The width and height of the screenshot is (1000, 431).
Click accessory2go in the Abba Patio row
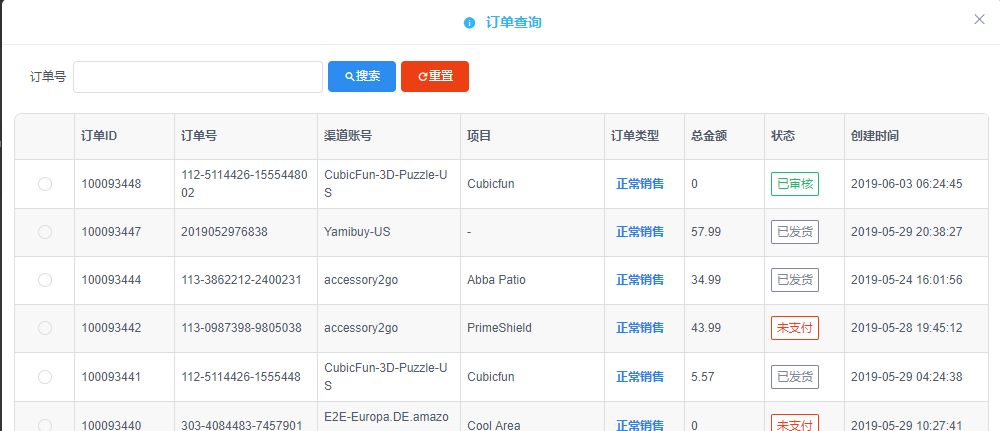[x=361, y=280]
